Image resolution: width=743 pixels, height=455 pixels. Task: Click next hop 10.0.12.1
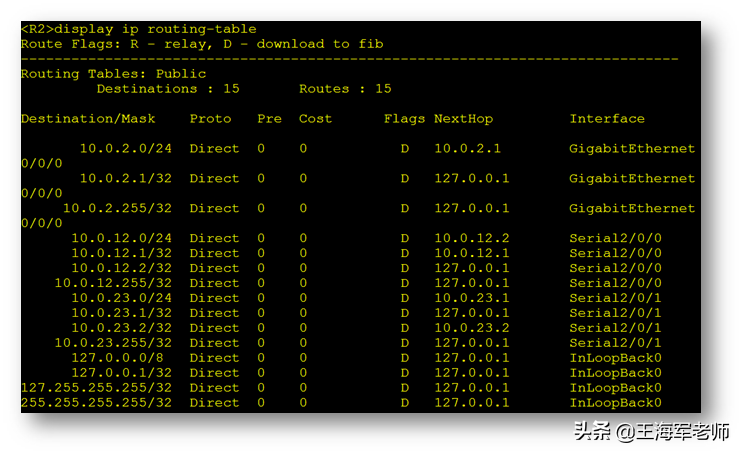point(471,253)
